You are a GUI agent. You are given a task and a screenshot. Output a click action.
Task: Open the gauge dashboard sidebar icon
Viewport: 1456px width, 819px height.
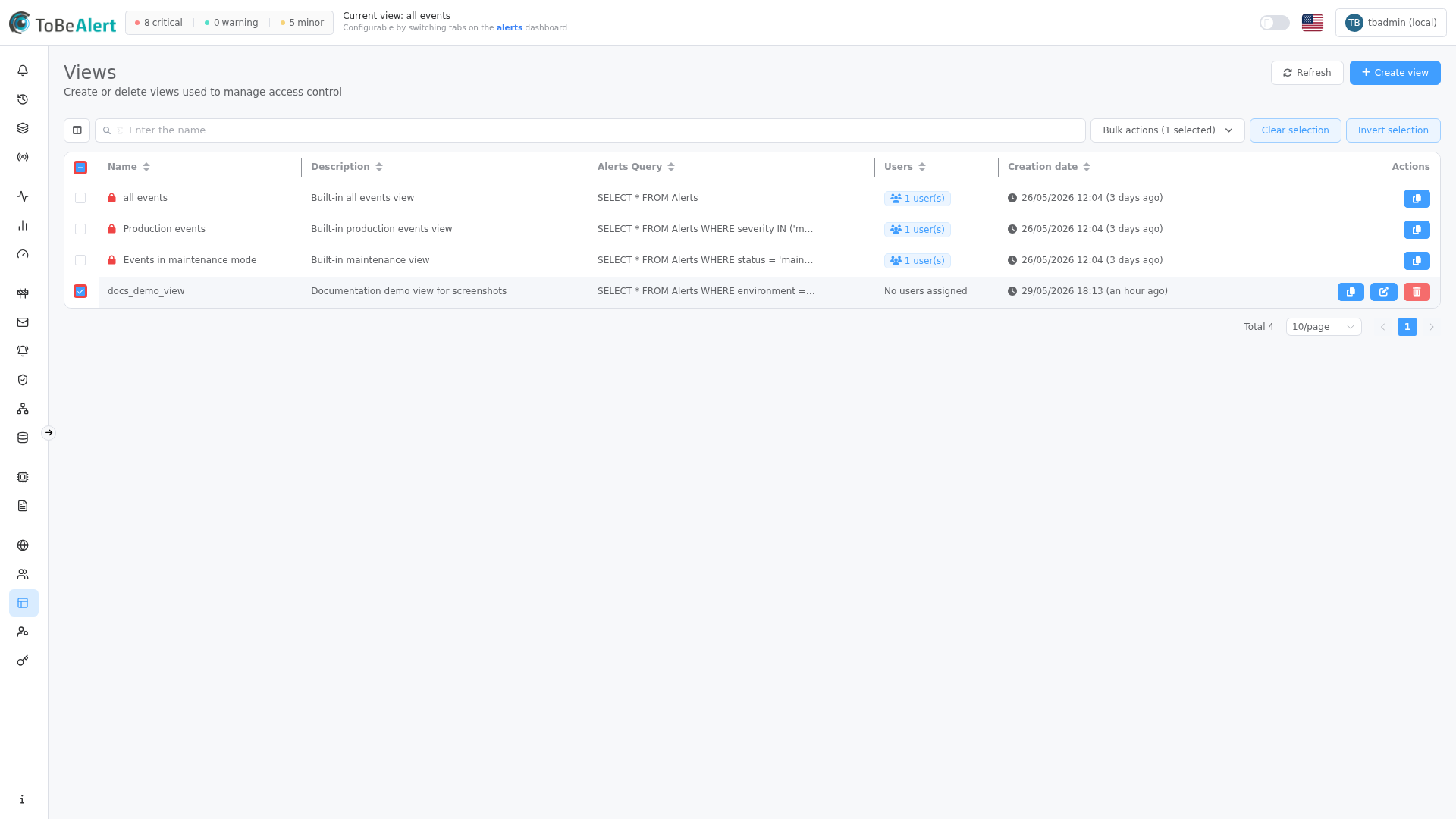pyautogui.click(x=23, y=254)
